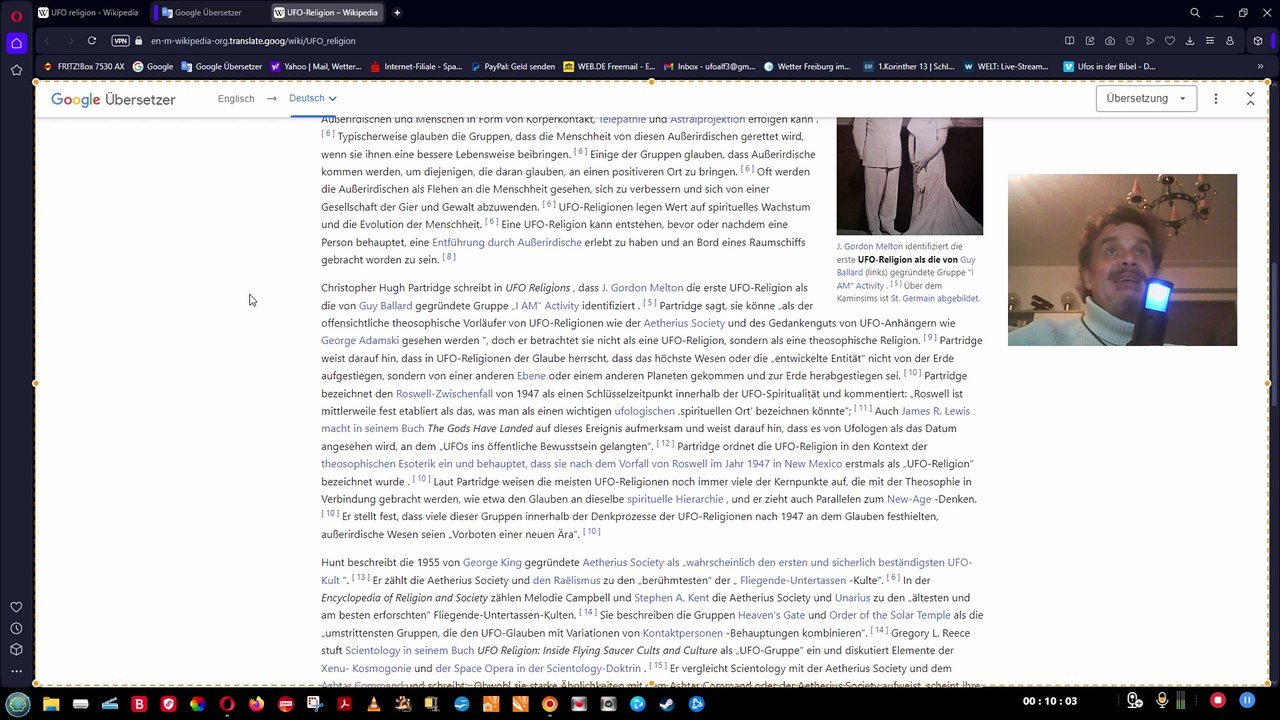Open Gmail Inbox bookmark
The width and height of the screenshot is (1280, 720).
tap(709, 67)
